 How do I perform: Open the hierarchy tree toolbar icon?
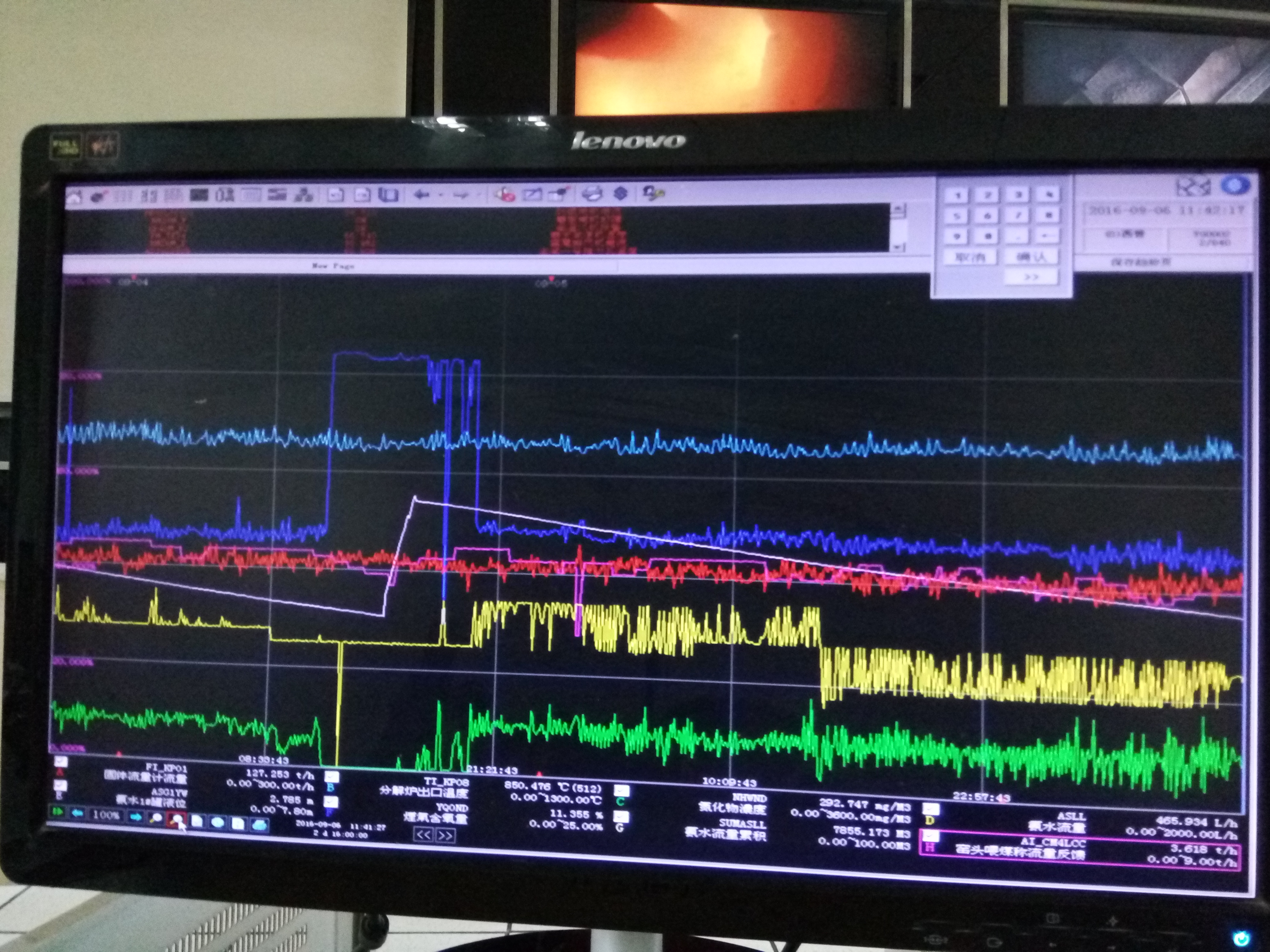pos(303,196)
